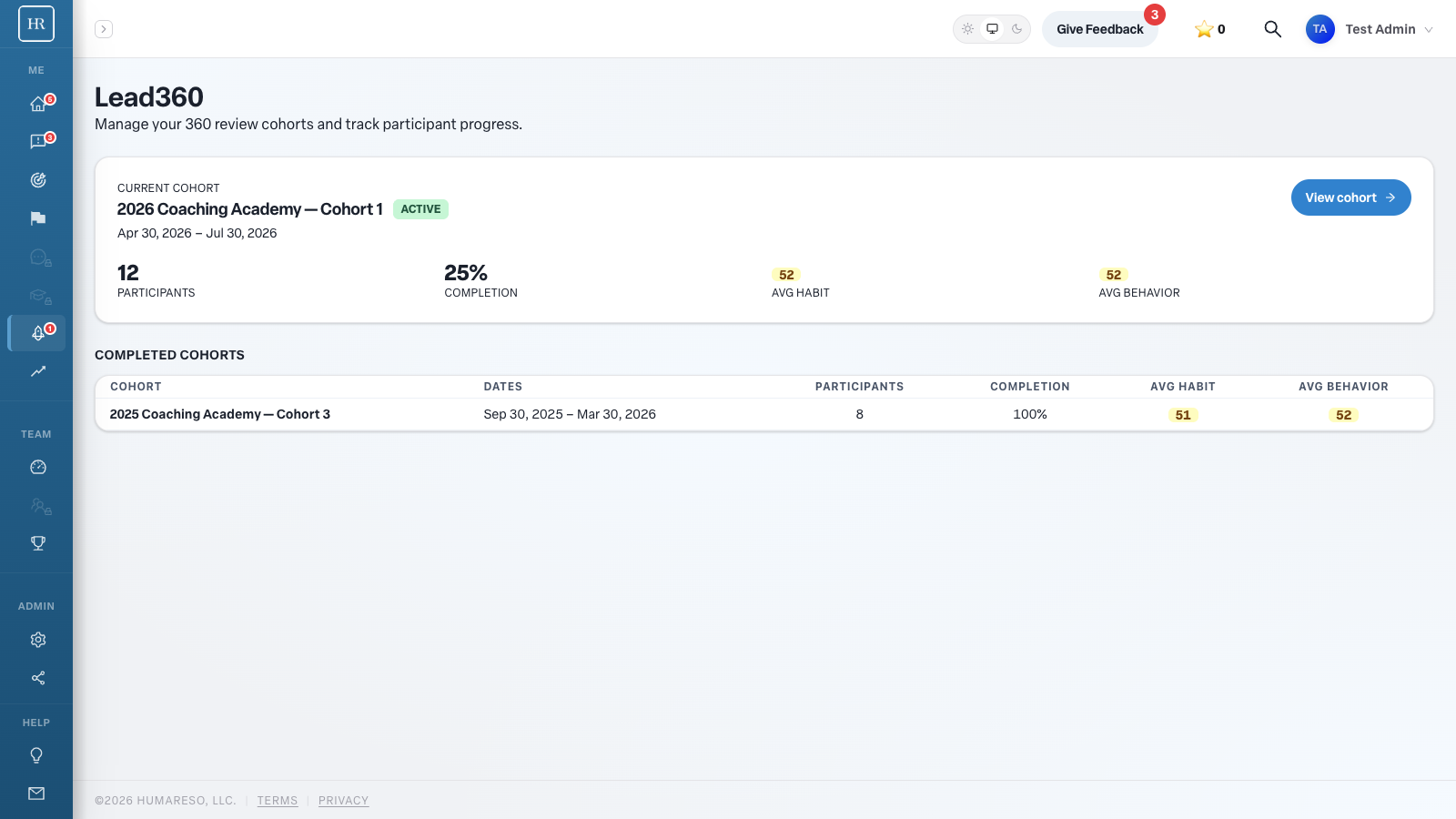This screenshot has height=819, width=1456.
Task: Open the trophy icon under Team
Action: pos(37,543)
